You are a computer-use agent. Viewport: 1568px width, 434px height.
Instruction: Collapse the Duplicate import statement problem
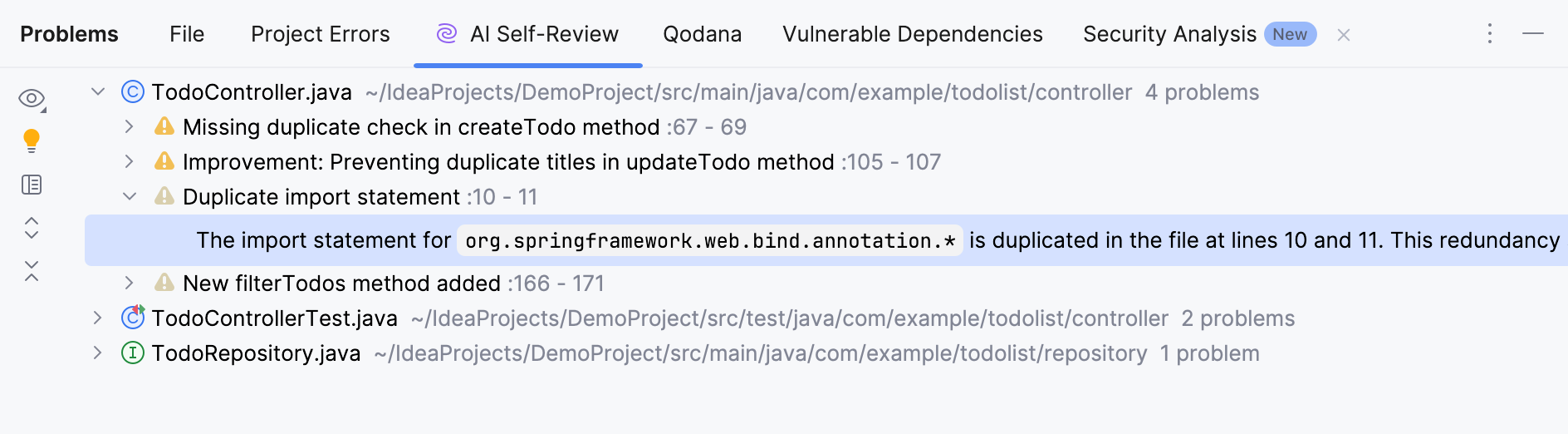click(130, 197)
